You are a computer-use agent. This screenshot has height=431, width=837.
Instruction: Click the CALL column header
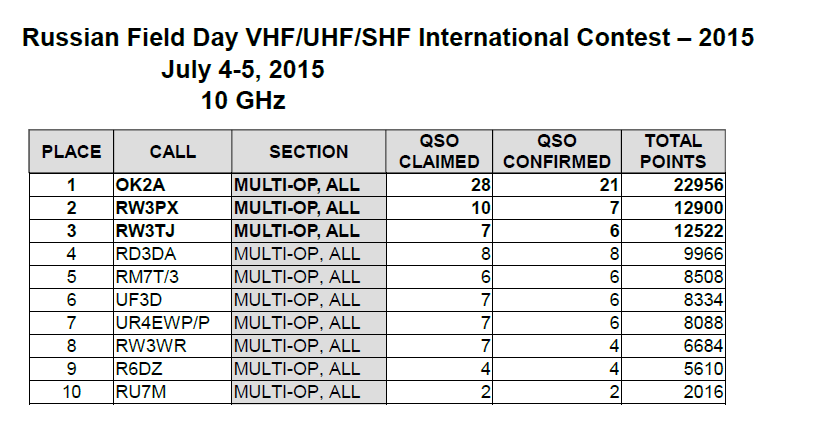point(172,151)
